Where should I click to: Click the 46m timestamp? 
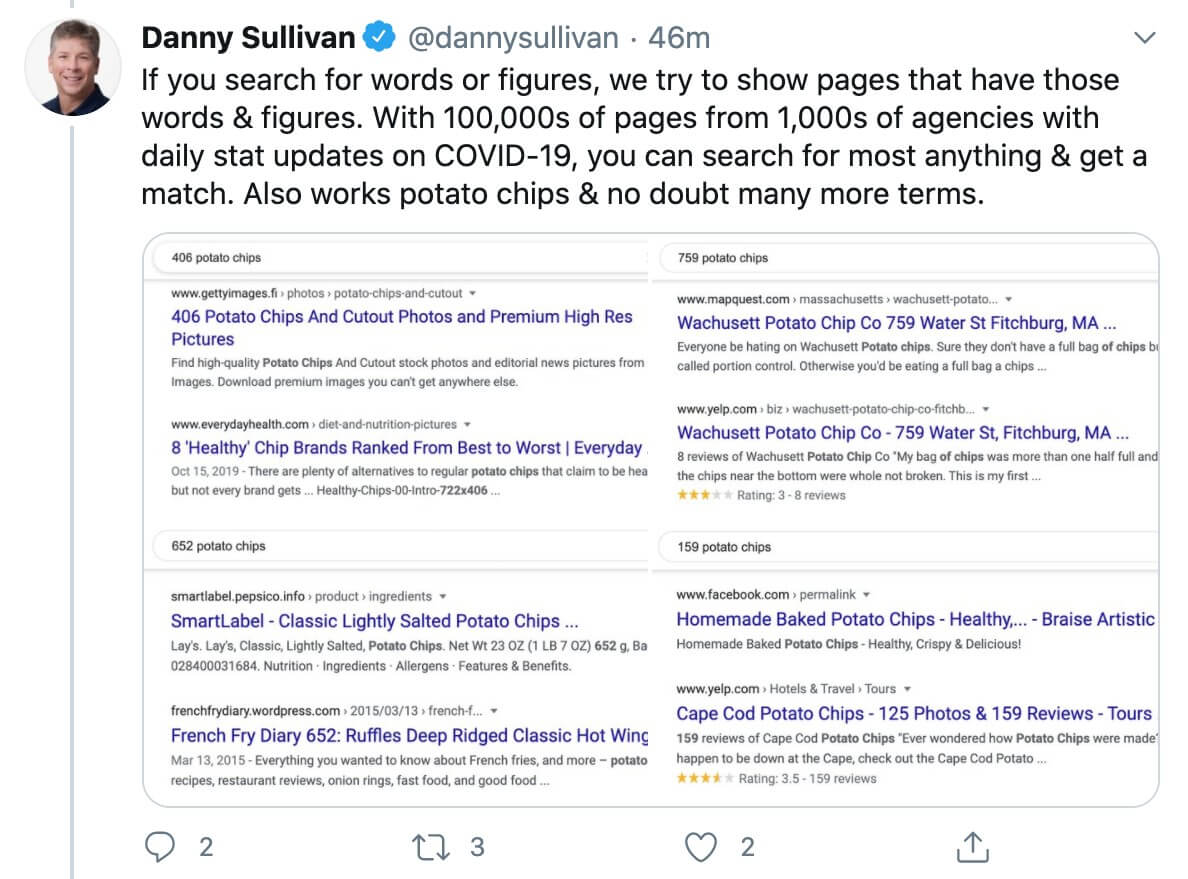[x=679, y=37]
